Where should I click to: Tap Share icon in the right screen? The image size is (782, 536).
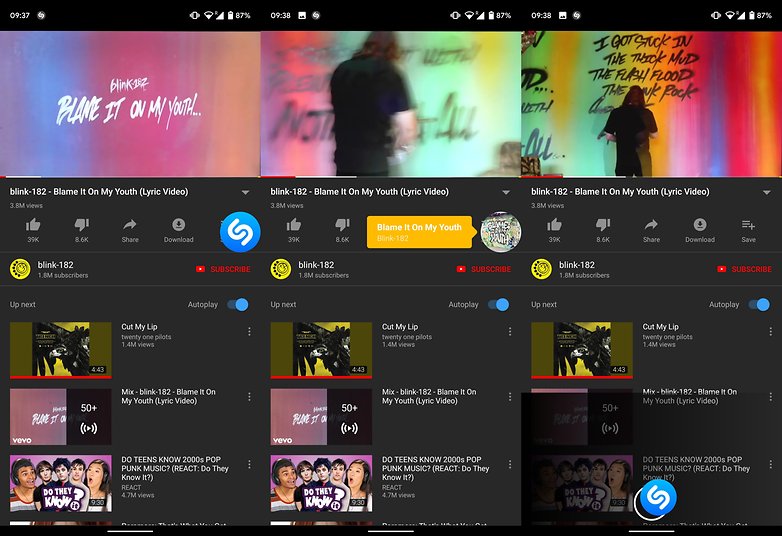click(x=651, y=225)
